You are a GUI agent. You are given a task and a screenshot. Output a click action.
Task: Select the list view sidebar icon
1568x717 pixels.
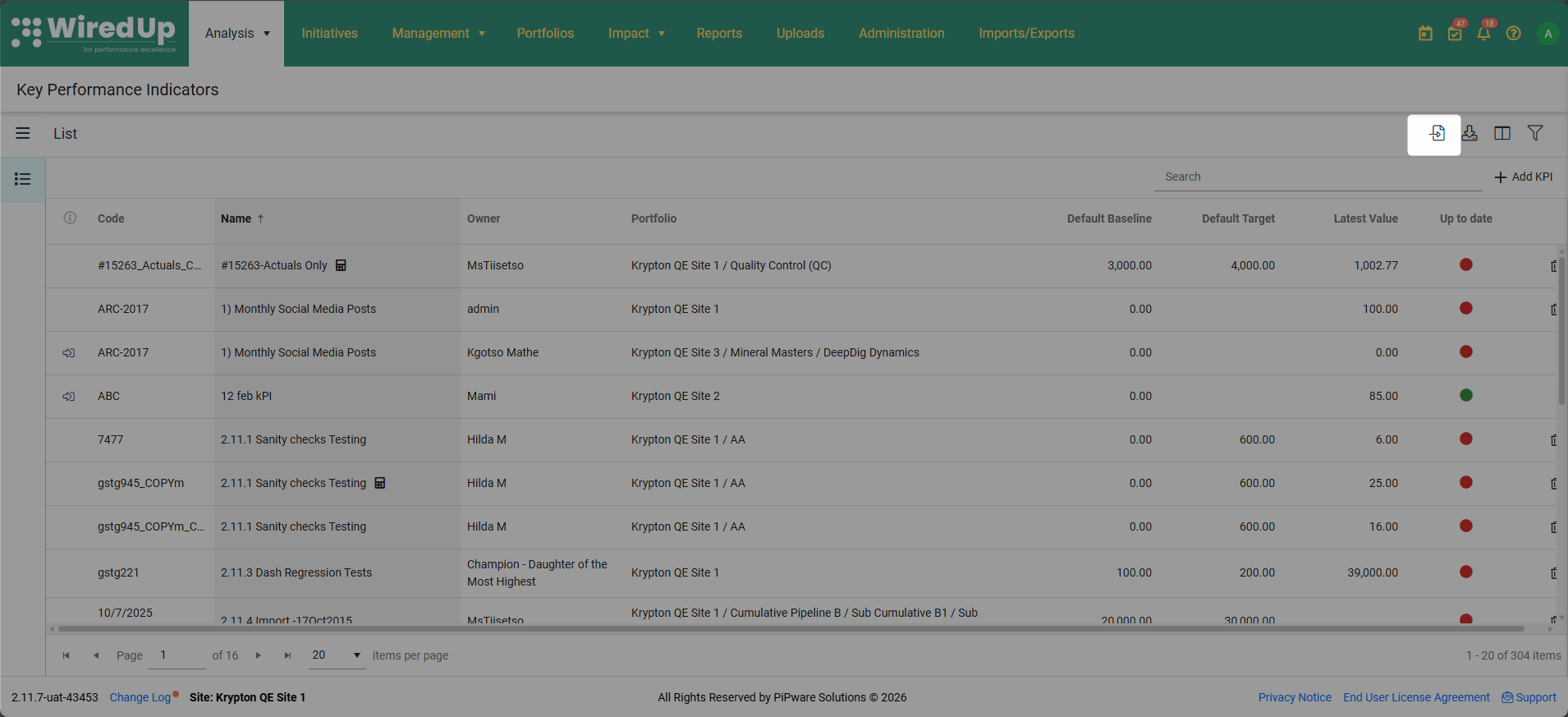pos(23,179)
